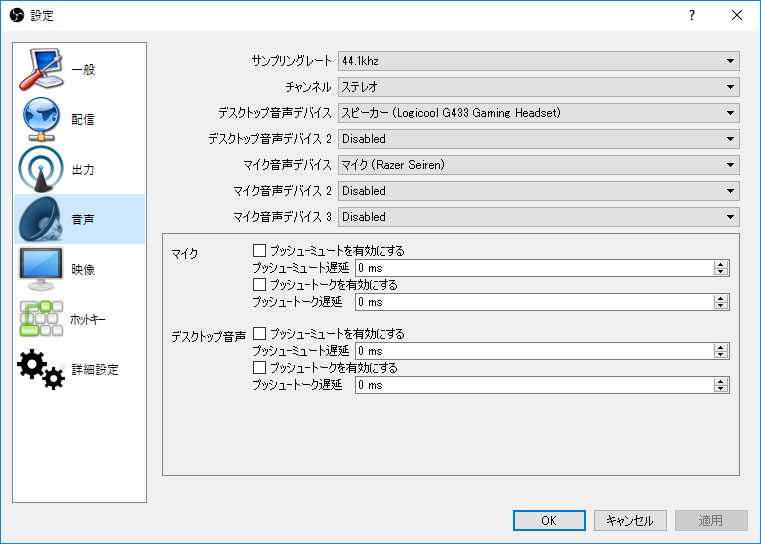Increase the マイク プッシュミュート遅延 stepper value

click(x=720, y=264)
